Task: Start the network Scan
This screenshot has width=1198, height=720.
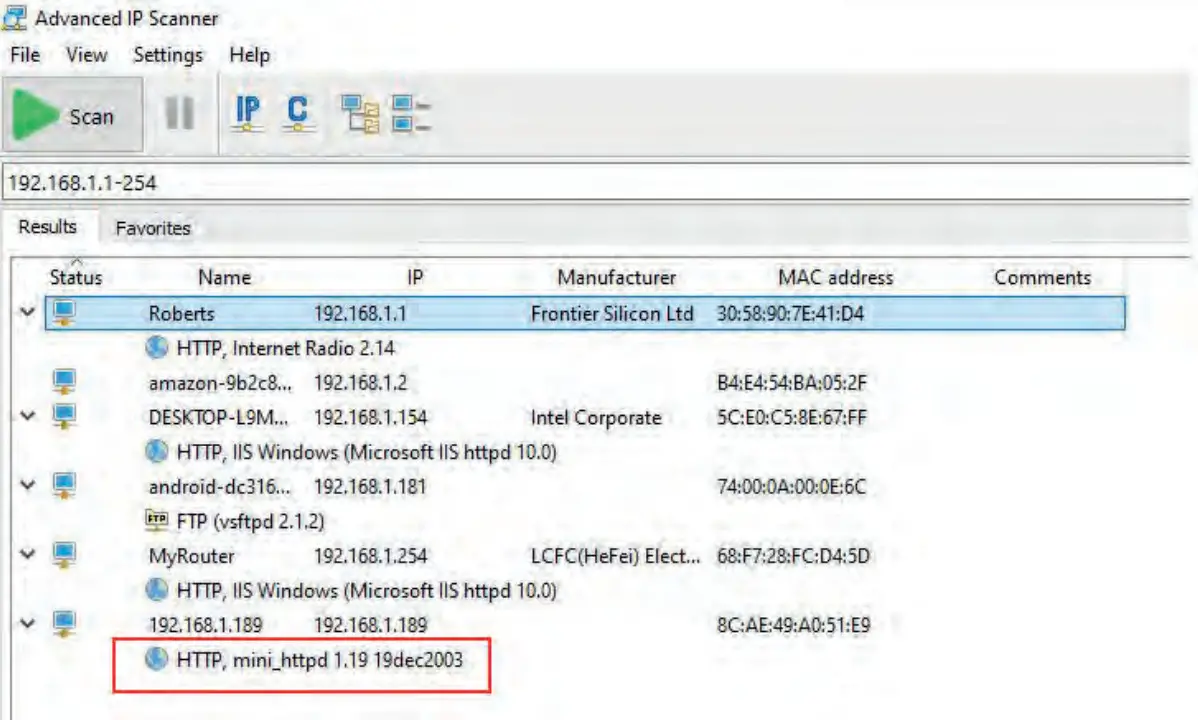Action: 72,115
